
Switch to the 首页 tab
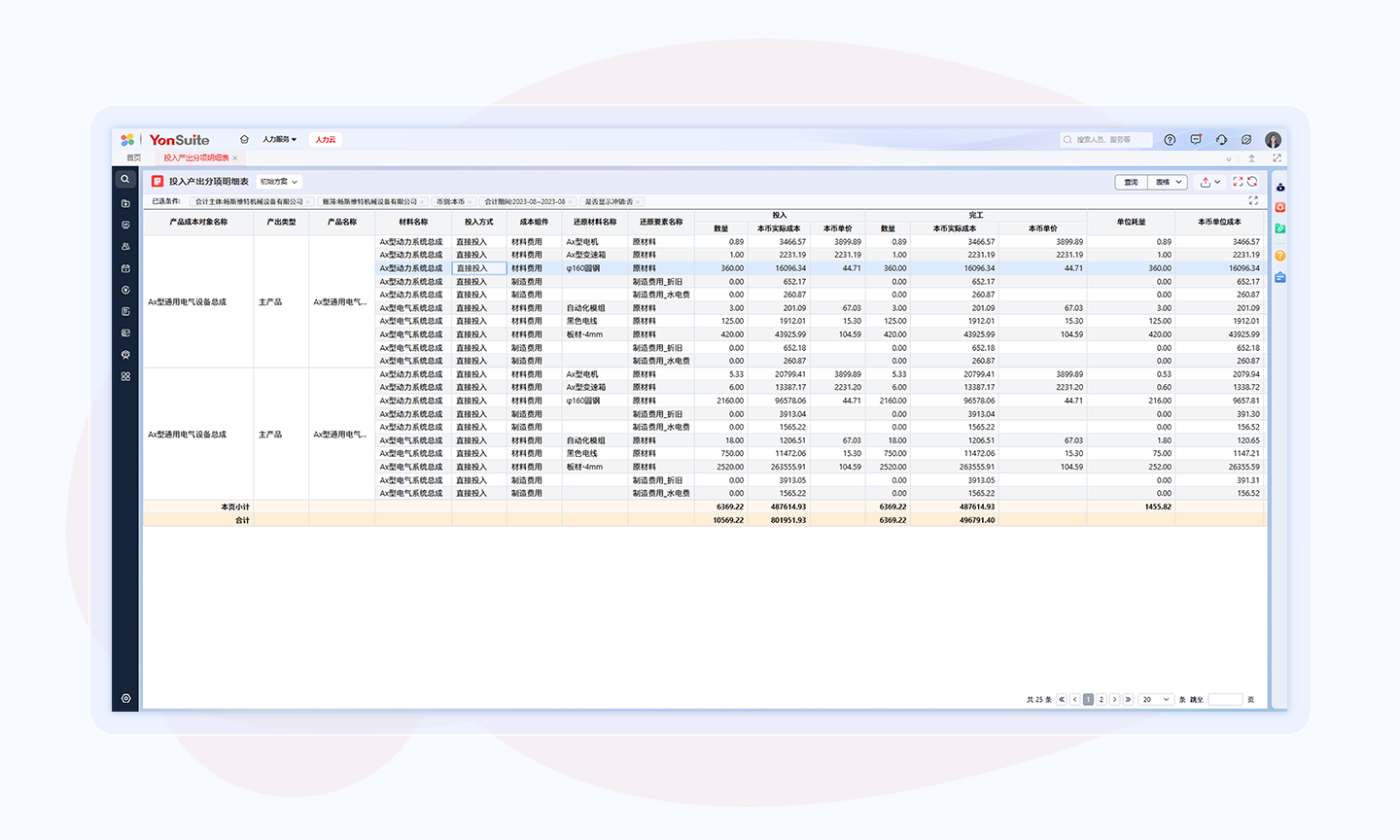coord(133,157)
